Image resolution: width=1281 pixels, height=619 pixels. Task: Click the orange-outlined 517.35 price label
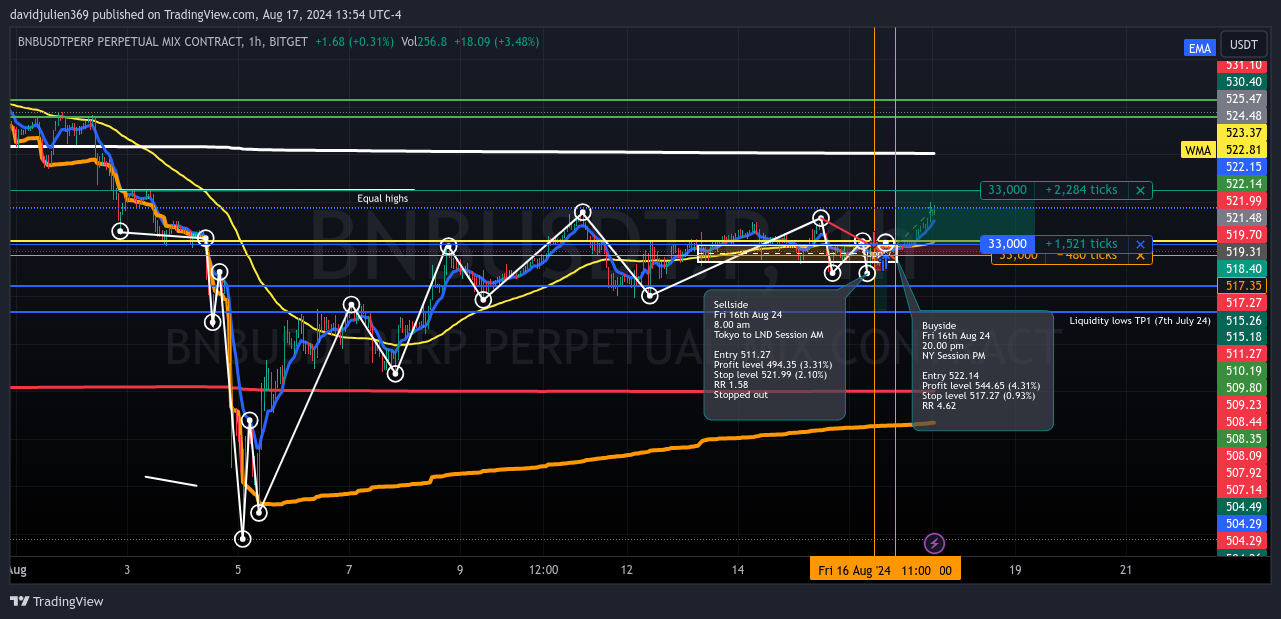(x=1243, y=286)
